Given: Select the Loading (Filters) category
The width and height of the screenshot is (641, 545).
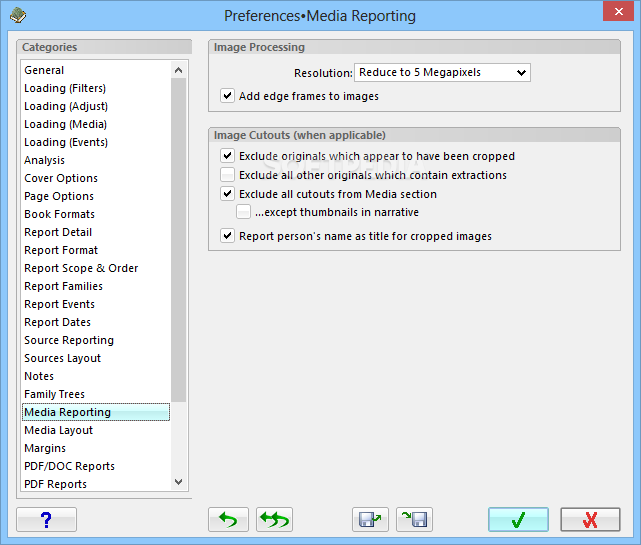Looking at the screenshot, I should click(x=96, y=88).
